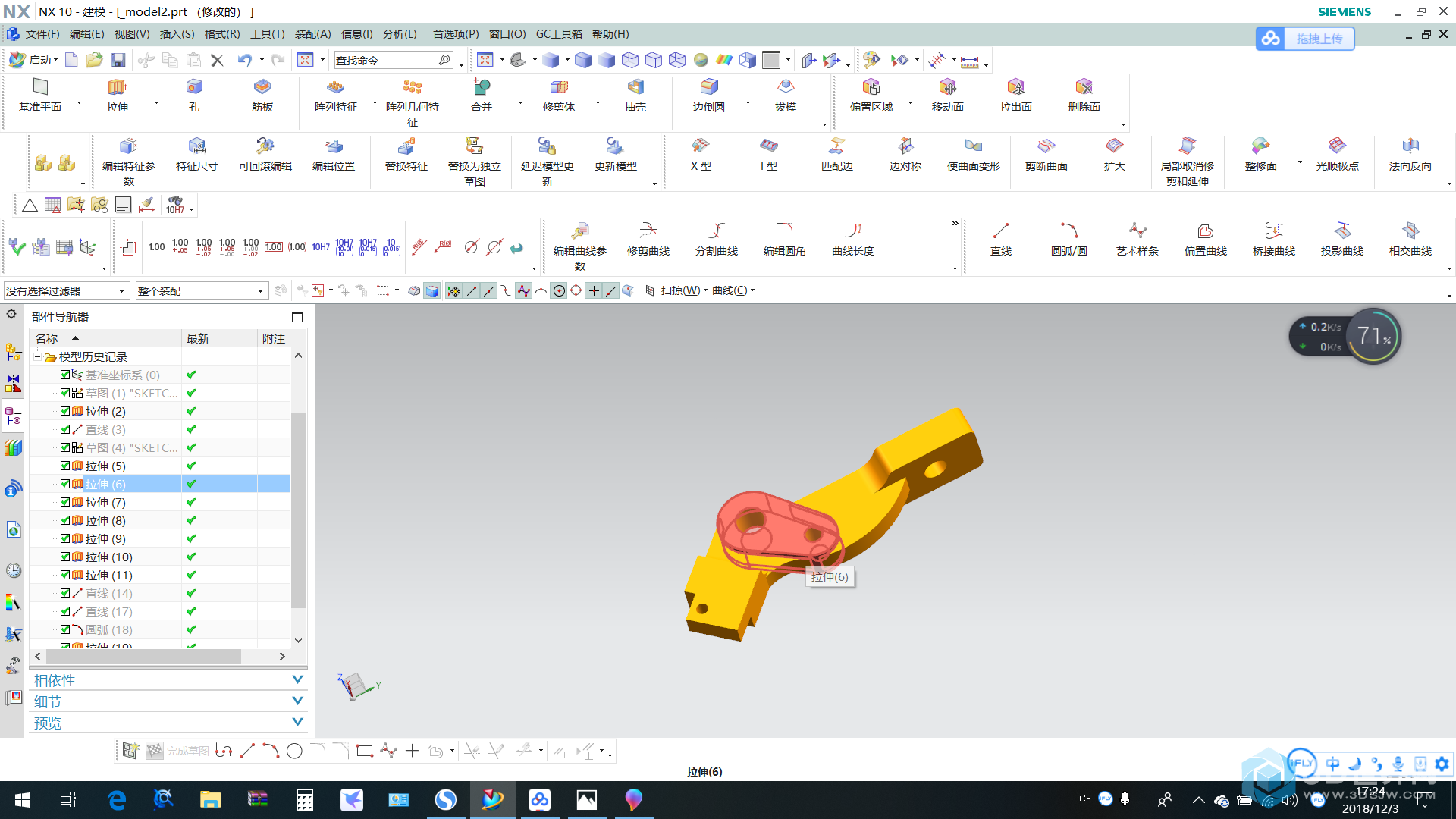This screenshot has width=1456, height=819.
Task: Open the 分析(L) menu
Action: point(400,34)
